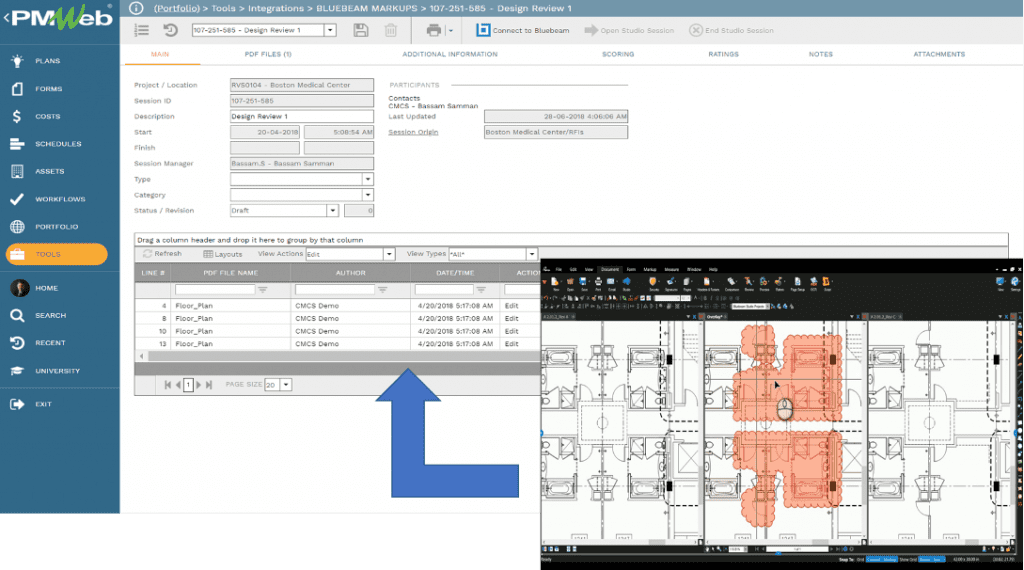Click Bluebeam's Settings icon
This screenshot has width=1024, height=570.
click(x=1015, y=283)
